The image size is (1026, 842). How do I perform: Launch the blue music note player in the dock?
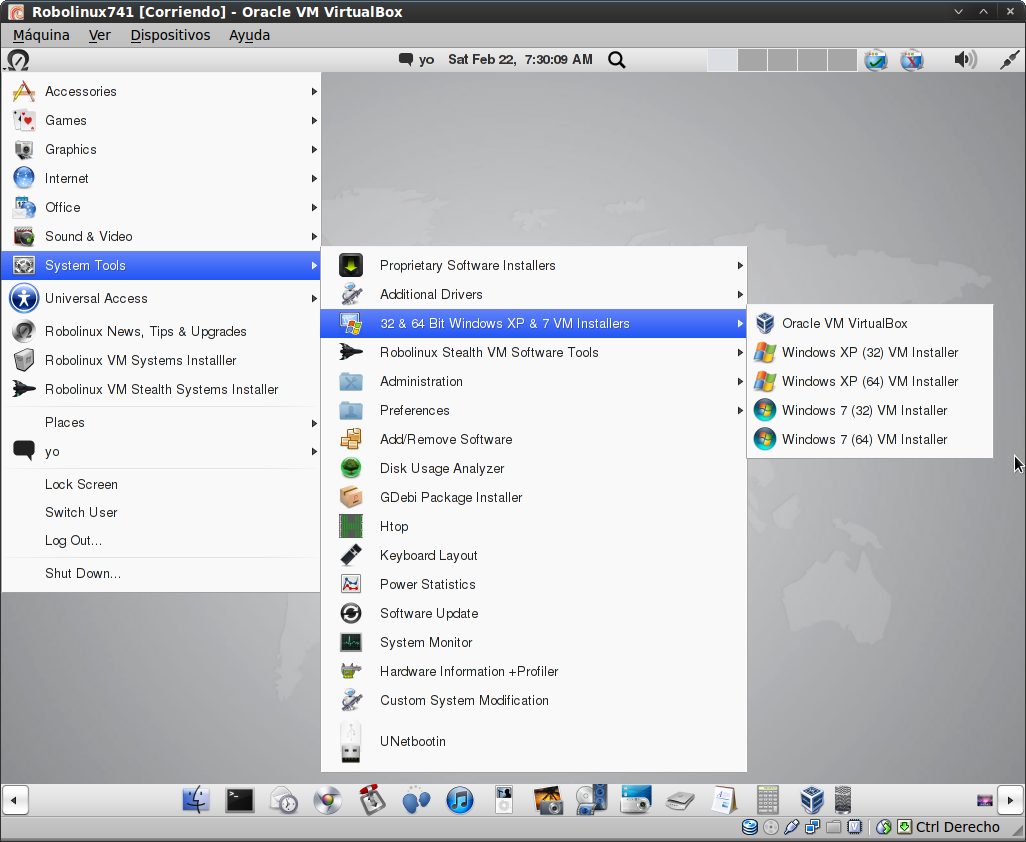coord(460,800)
